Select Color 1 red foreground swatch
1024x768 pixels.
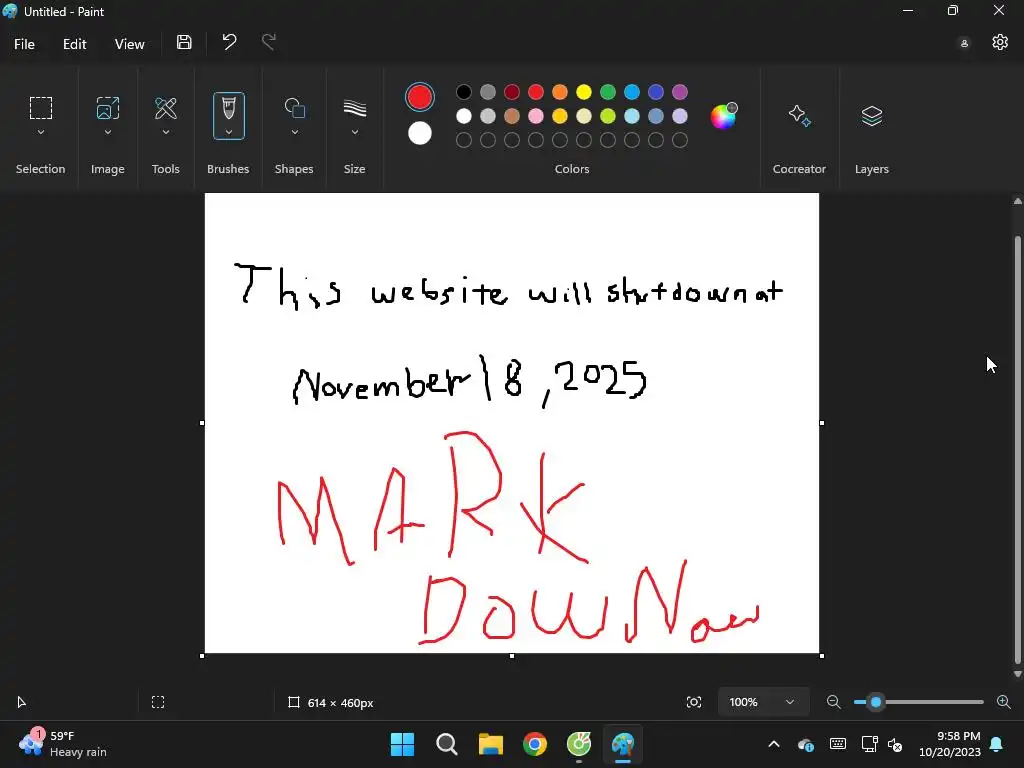pyautogui.click(x=419, y=97)
